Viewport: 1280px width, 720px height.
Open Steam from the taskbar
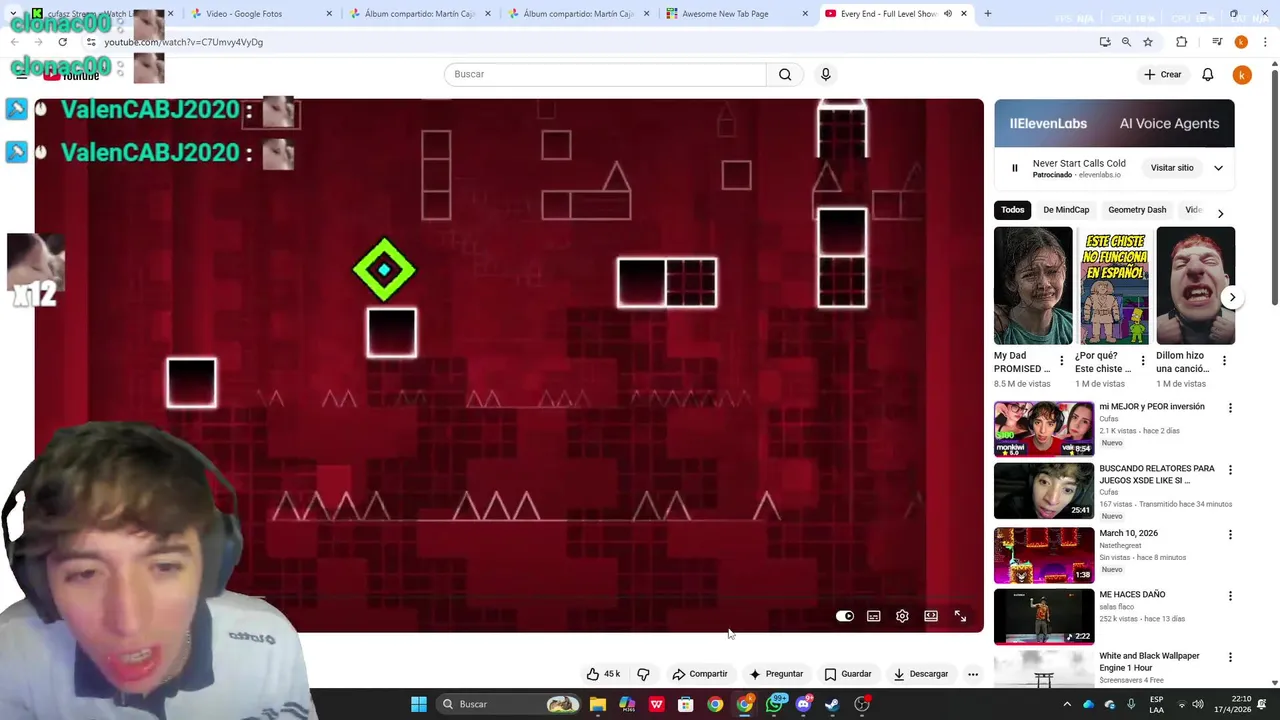coord(832,704)
